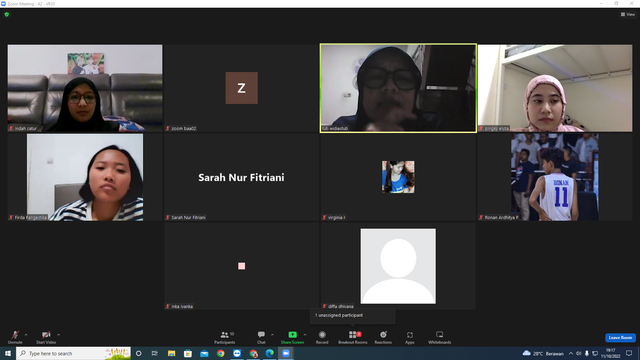The height and width of the screenshot is (360, 640).
Task: Open the first Google Chrome taskbar icon
Action: coord(220,353)
